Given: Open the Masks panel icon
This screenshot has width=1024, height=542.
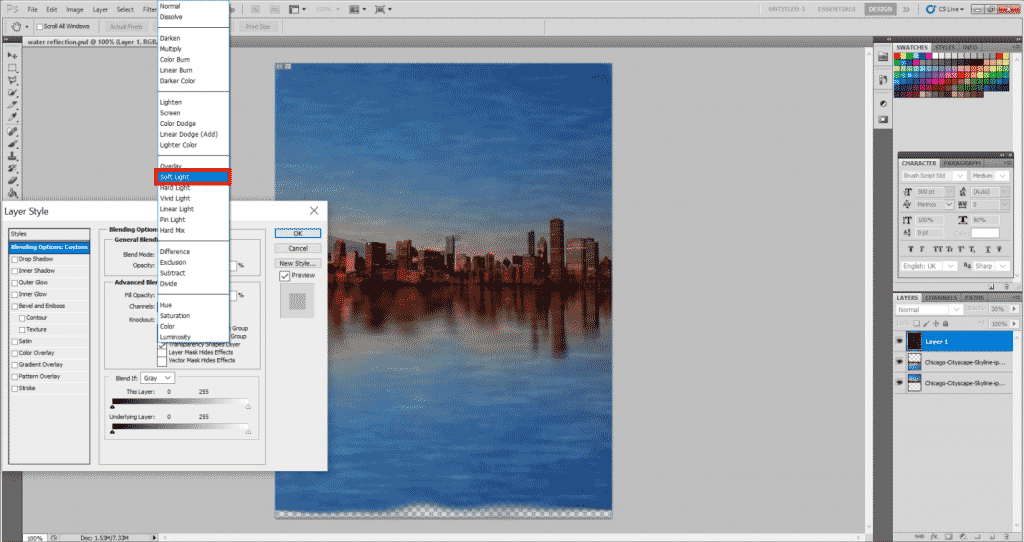Looking at the screenshot, I should [883, 120].
